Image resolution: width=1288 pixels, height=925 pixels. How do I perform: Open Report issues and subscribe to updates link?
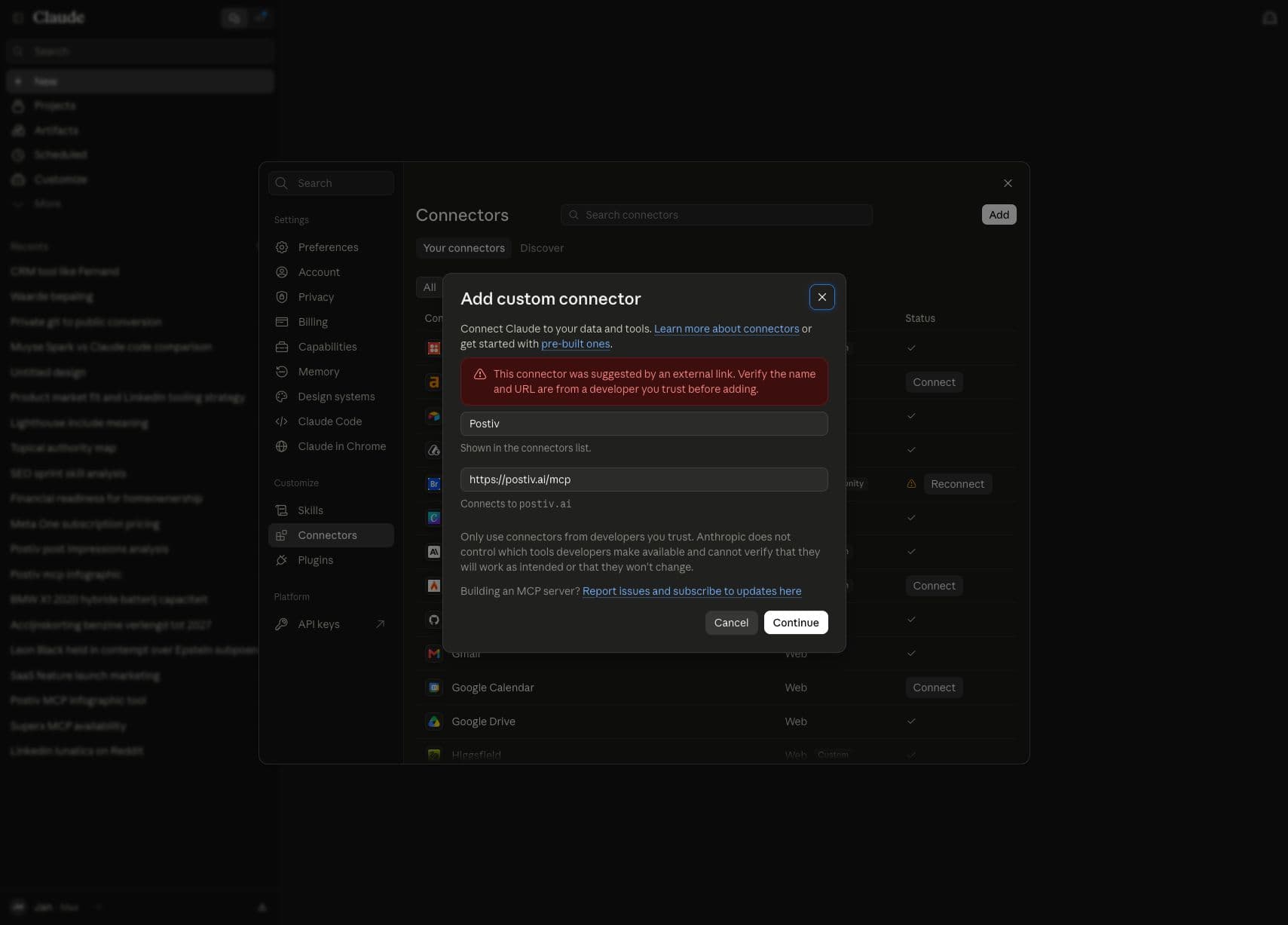(692, 591)
